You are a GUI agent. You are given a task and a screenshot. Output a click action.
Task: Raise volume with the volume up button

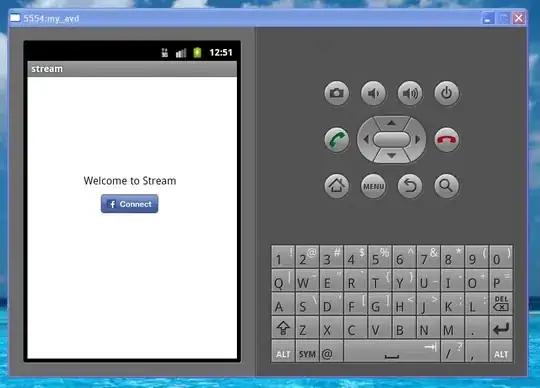click(x=410, y=93)
